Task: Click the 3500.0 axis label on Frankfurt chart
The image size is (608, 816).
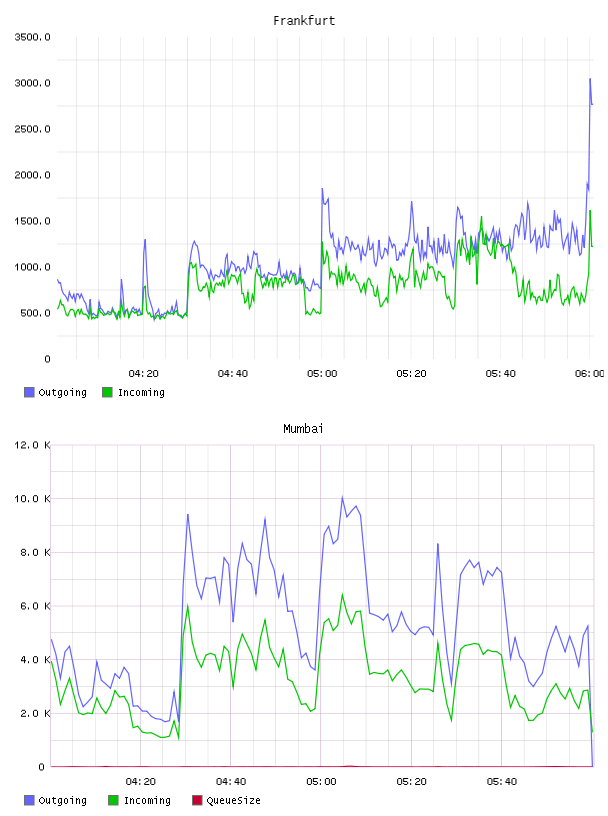Action: [32, 37]
